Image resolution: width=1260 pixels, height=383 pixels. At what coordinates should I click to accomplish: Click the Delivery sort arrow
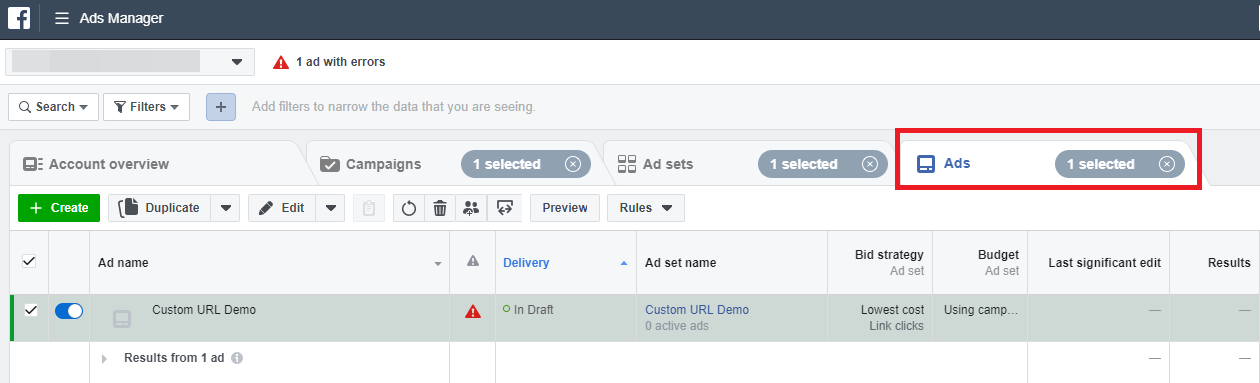(624, 263)
